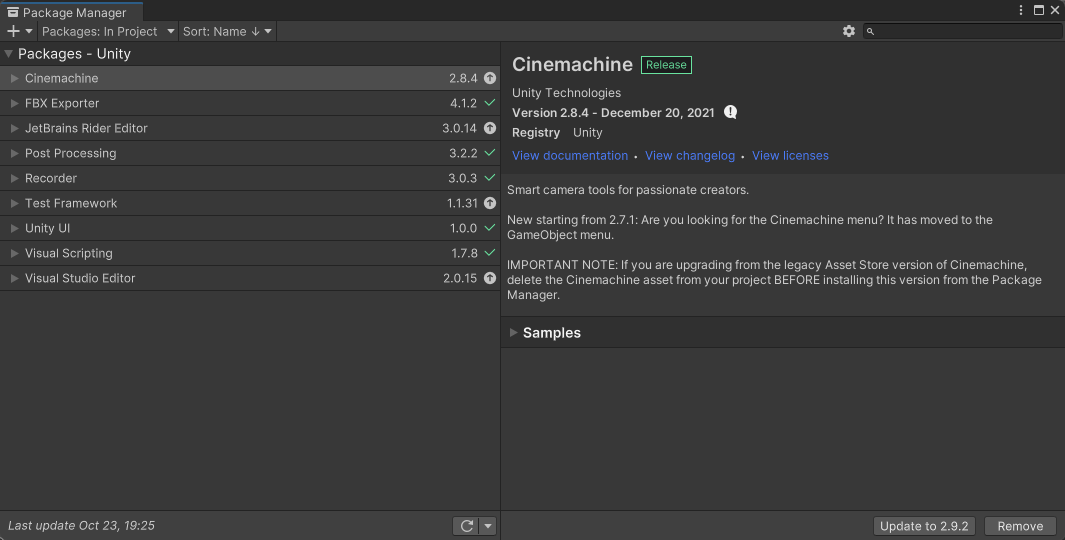The width and height of the screenshot is (1065, 540).
Task: Open the Packages: In Project dropdown
Action: (109, 31)
